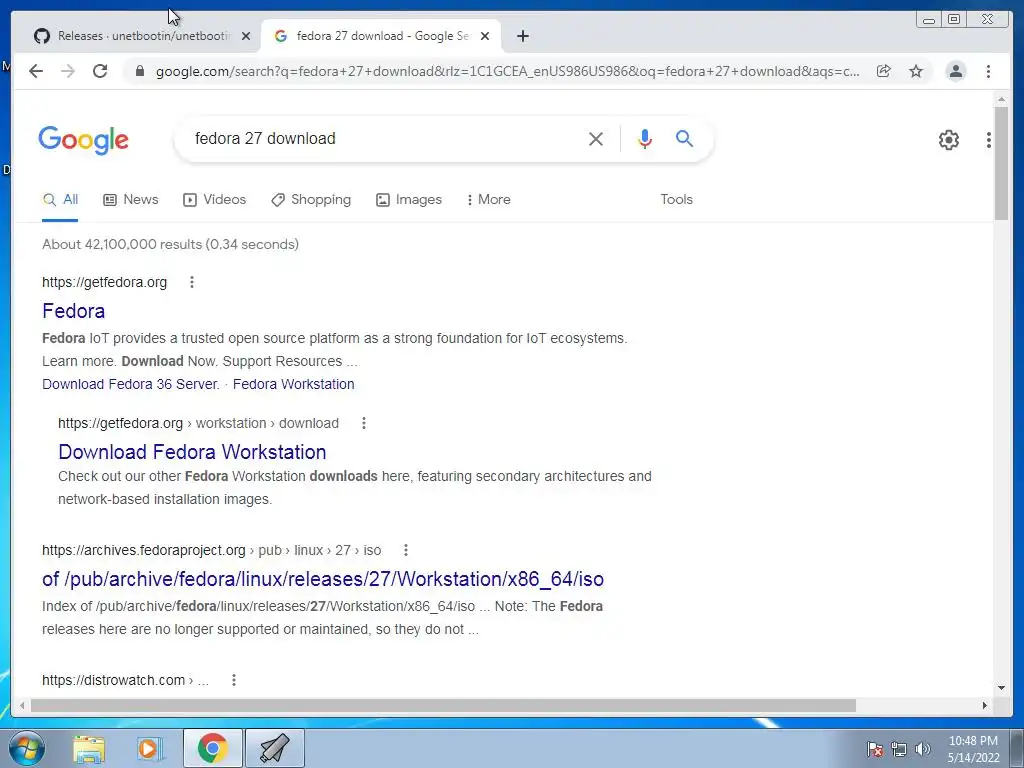Screen dimensions: 1024x768
Task: Open File Explorer from taskbar
Action: click(x=89, y=749)
